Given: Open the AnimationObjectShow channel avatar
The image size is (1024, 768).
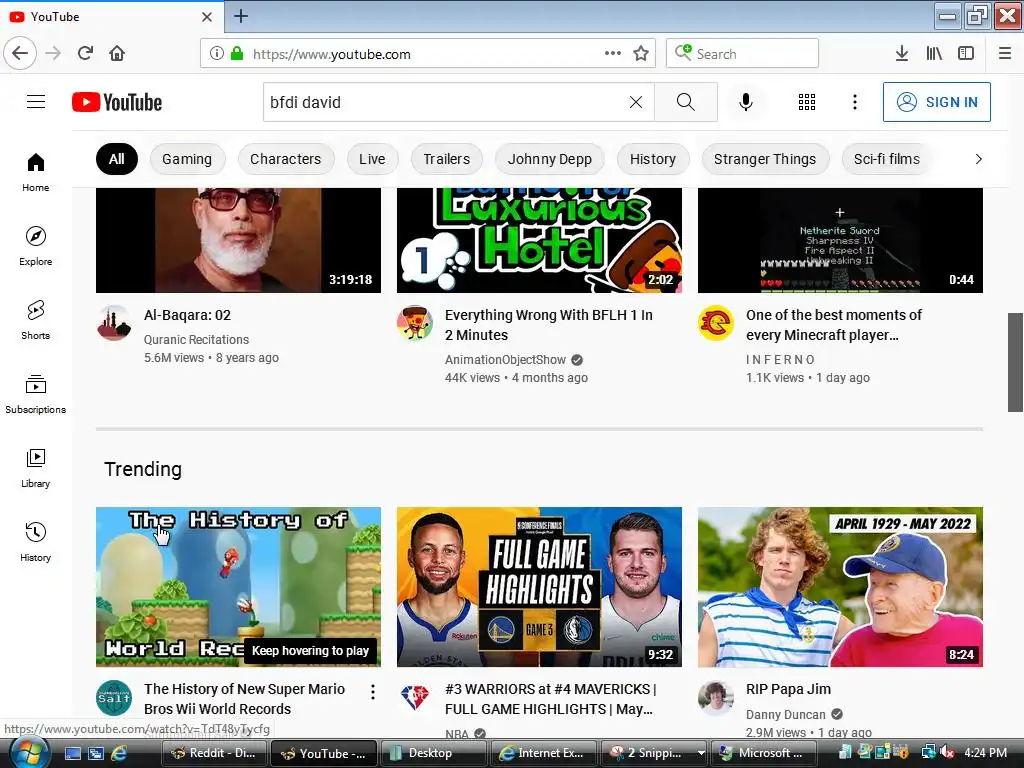Looking at the screenshot, I should click(x=415, y=323).
